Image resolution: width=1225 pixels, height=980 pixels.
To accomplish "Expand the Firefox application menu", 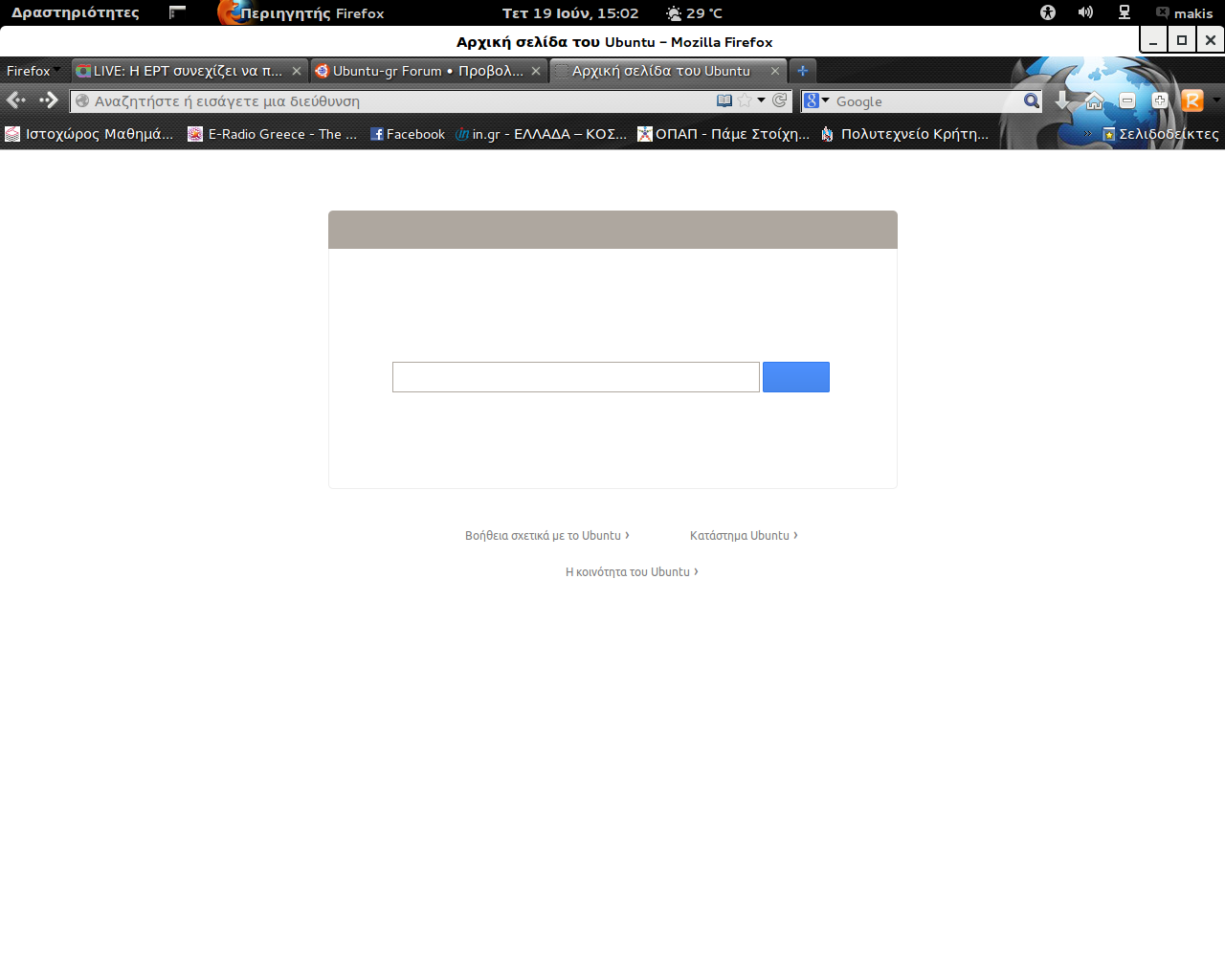I will click(32, 71).
